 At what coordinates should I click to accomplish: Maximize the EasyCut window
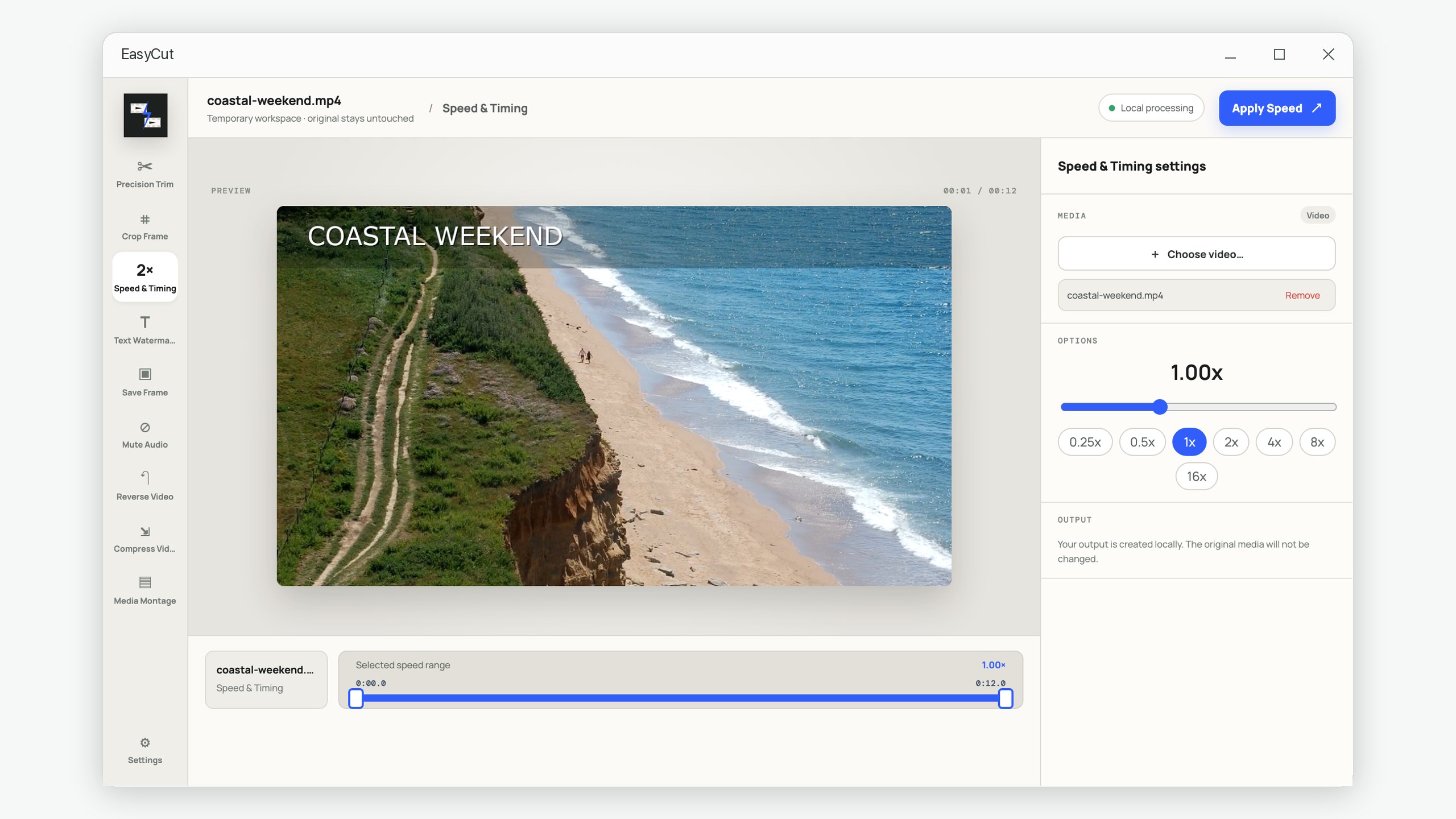tap(1279, 55)
